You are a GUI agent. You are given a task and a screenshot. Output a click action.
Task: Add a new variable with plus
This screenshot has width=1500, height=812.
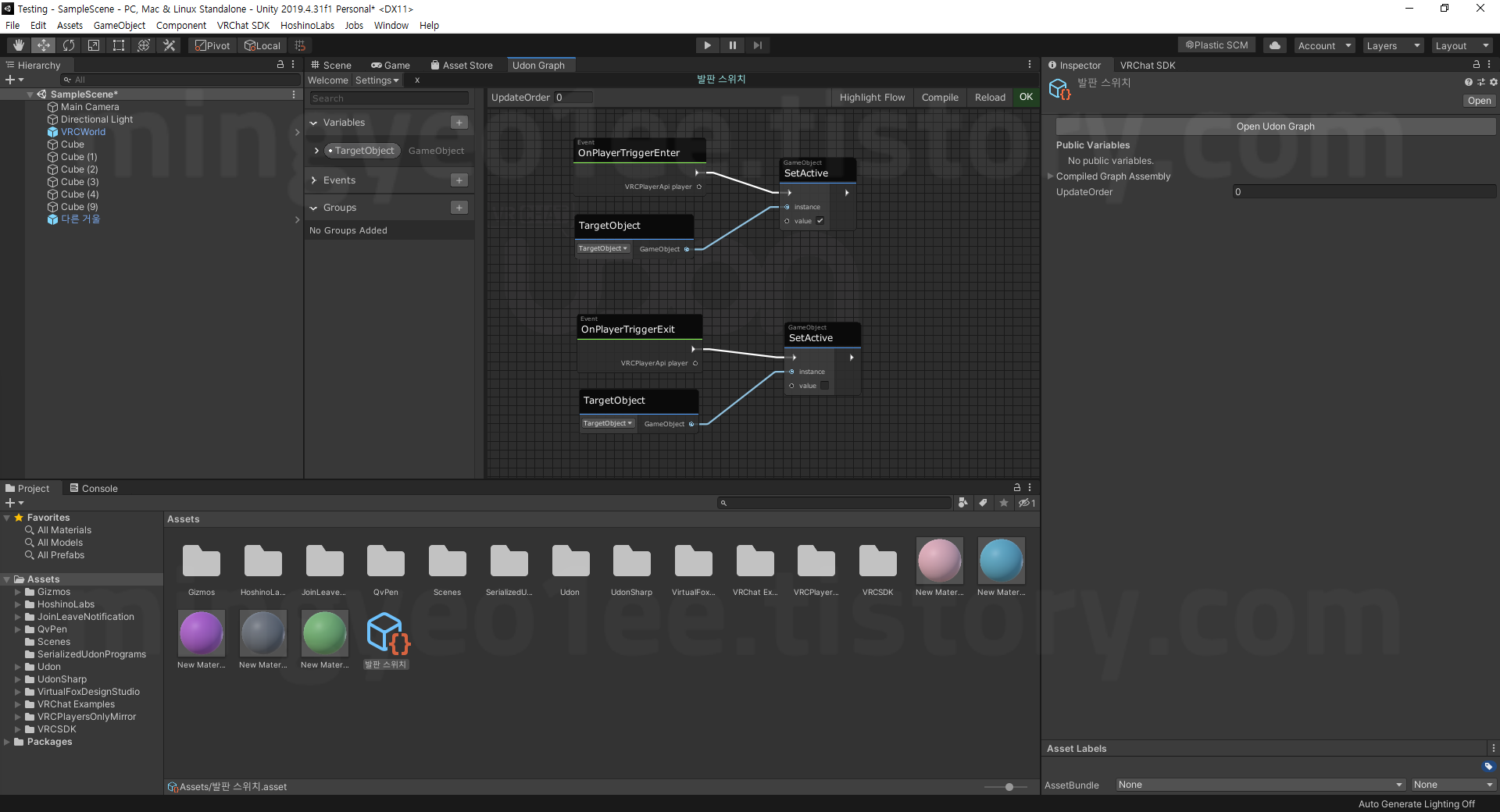click(x=459, y=123)
